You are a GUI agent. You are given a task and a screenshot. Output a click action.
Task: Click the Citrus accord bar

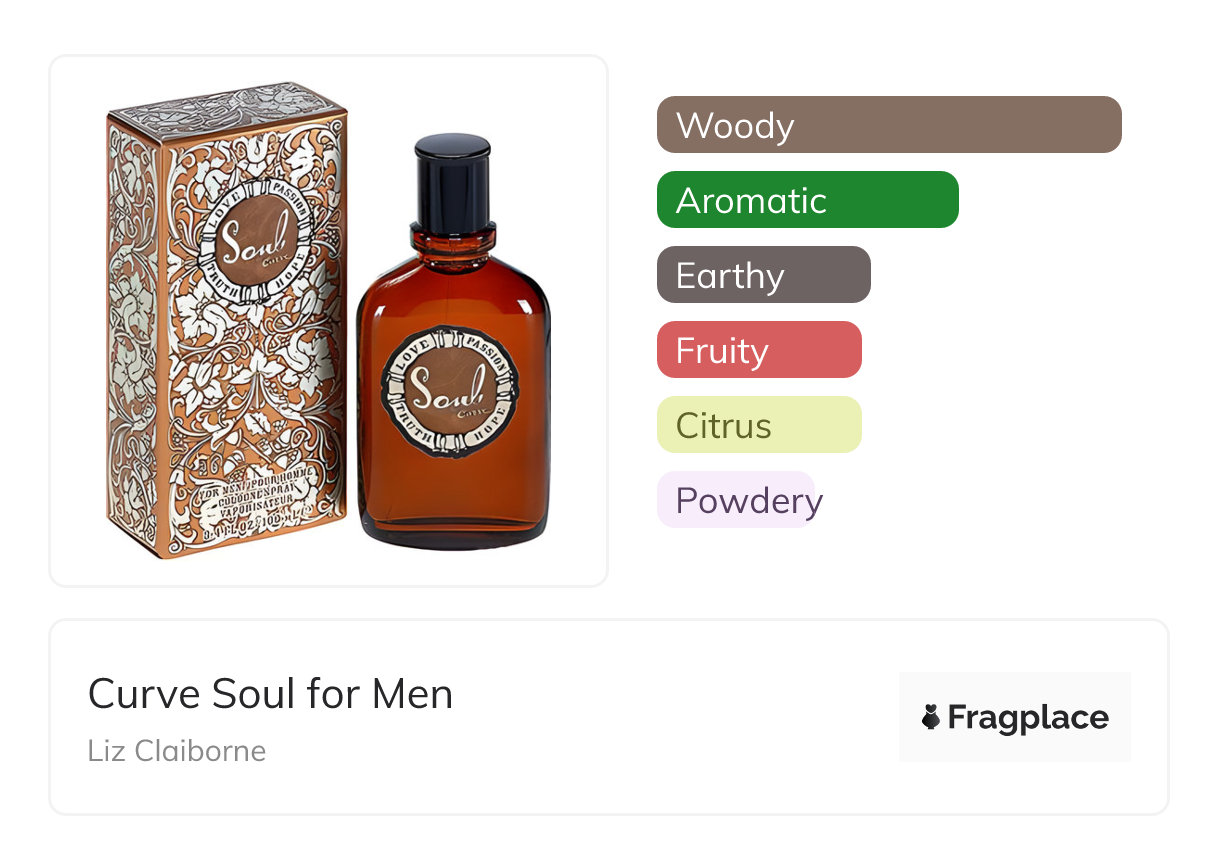pyautogui.click(x=759, y=425)
